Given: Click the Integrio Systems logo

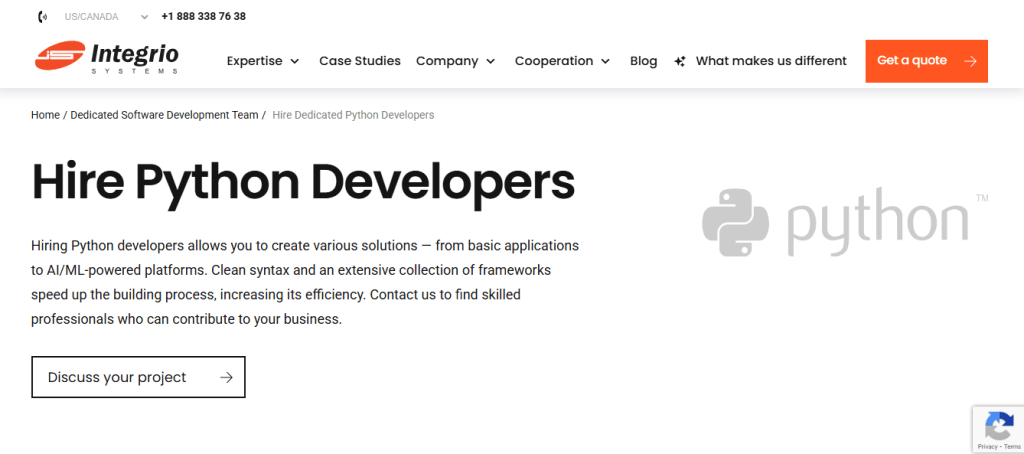Looking at the screenshot, I should click(107, 58).
